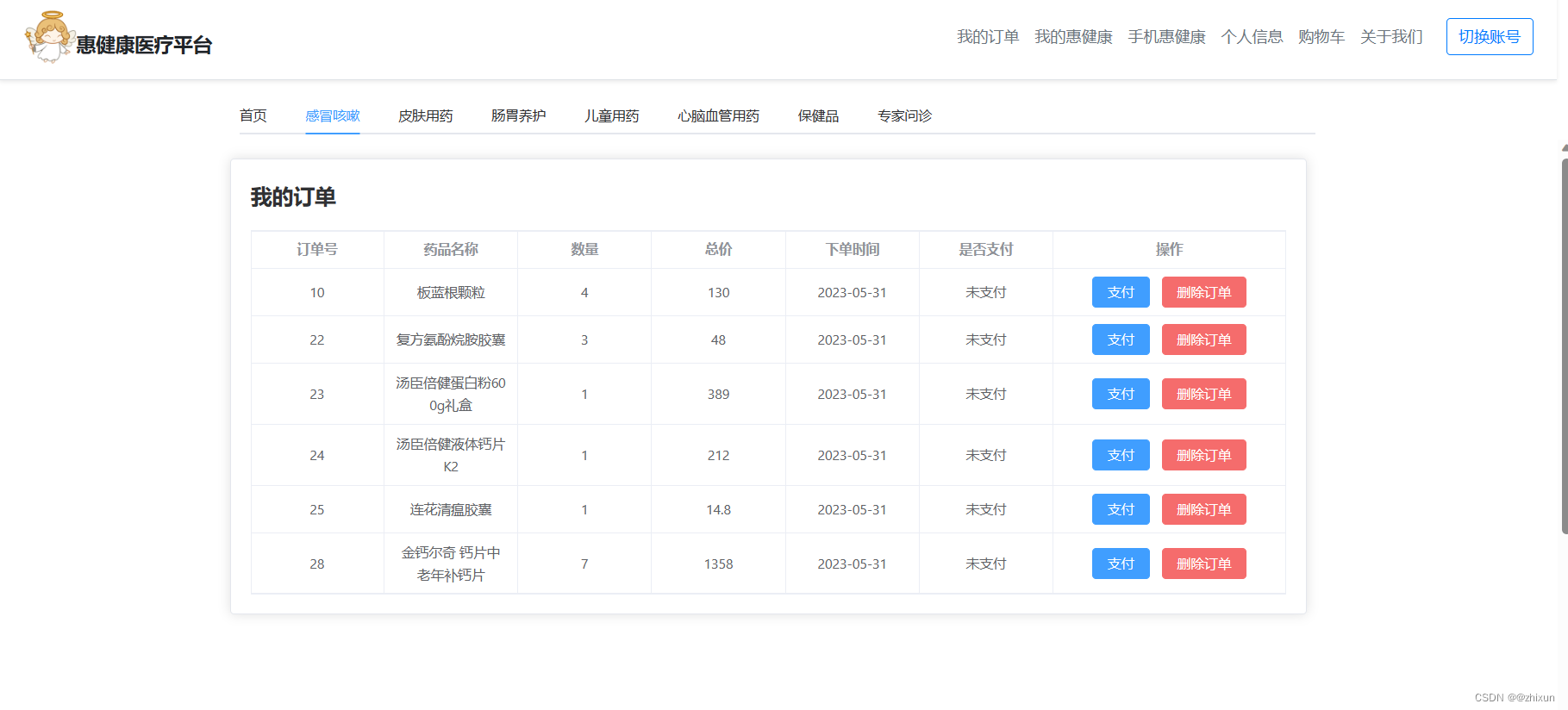
Task: Open 关于我们 page
Action: coord(1391,37)
